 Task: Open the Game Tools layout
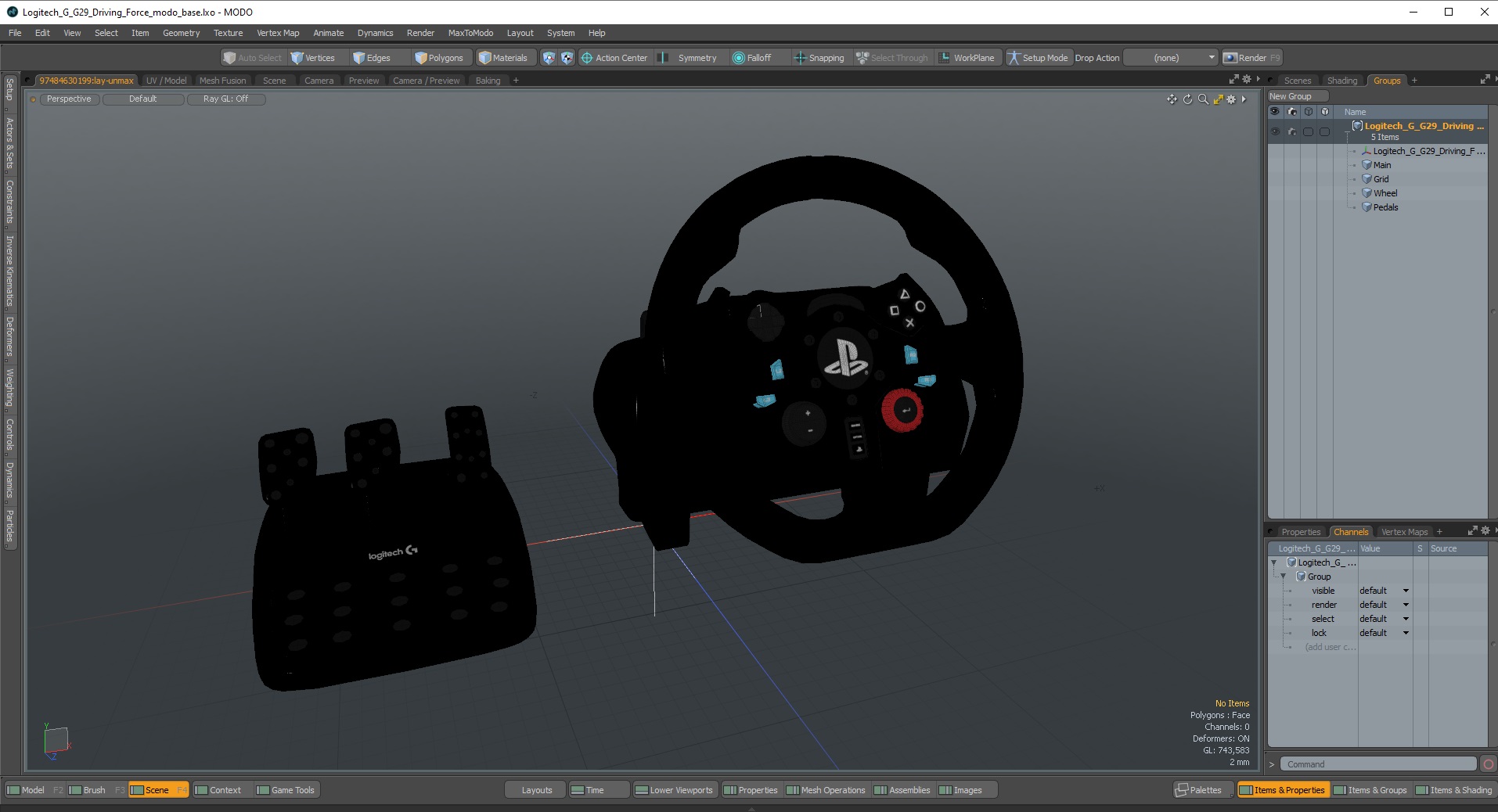[x=286, y=790]
